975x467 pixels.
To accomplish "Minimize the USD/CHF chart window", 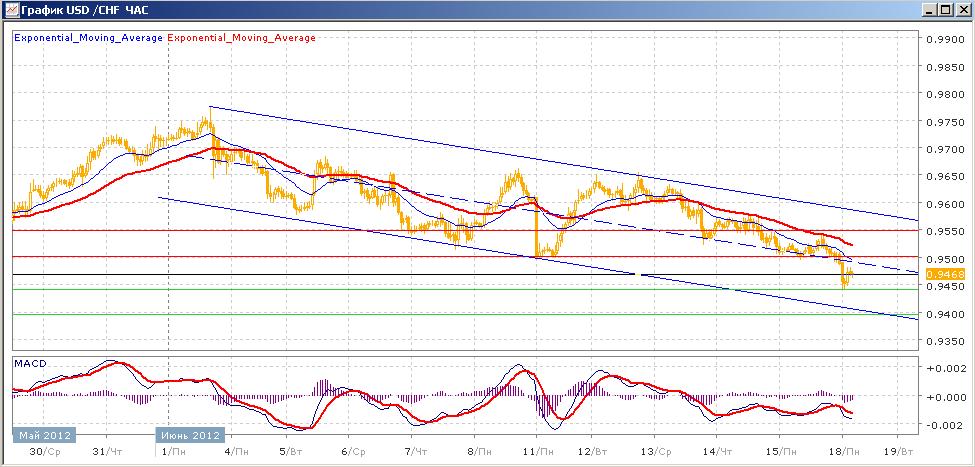I will 931,10.
